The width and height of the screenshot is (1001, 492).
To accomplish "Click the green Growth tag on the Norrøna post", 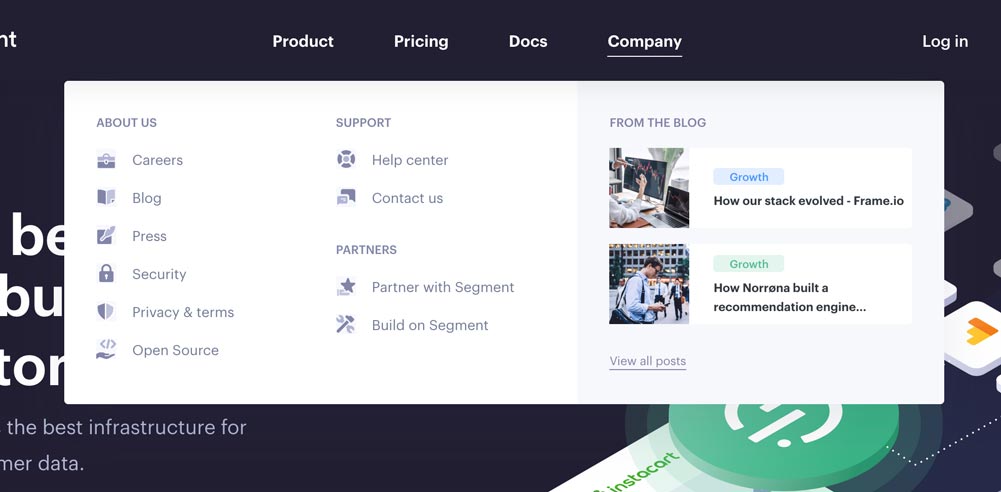I will (x=749, y=264).
